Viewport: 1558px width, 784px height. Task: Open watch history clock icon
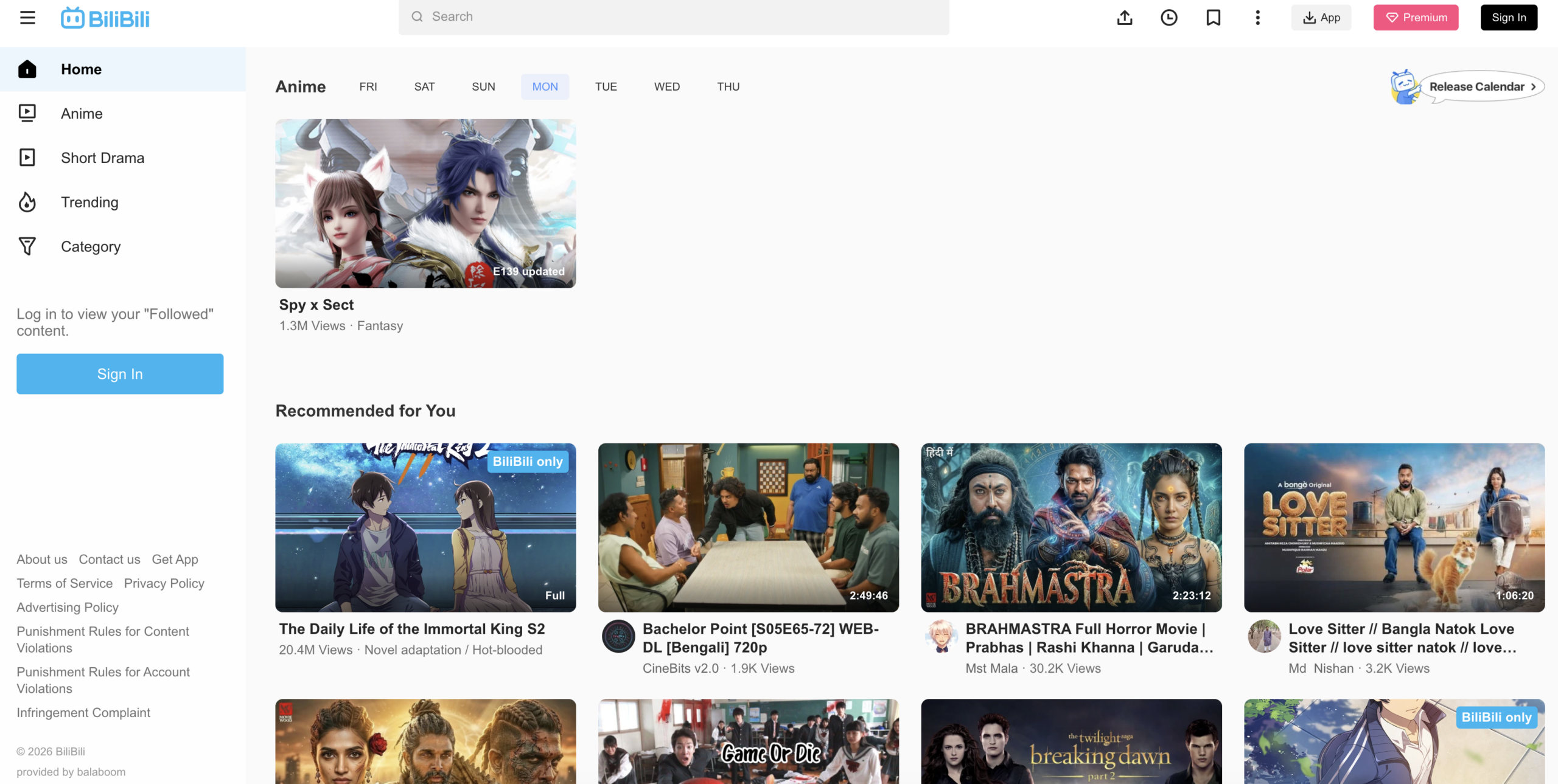pyautogui.click(x=1168, y=18)
